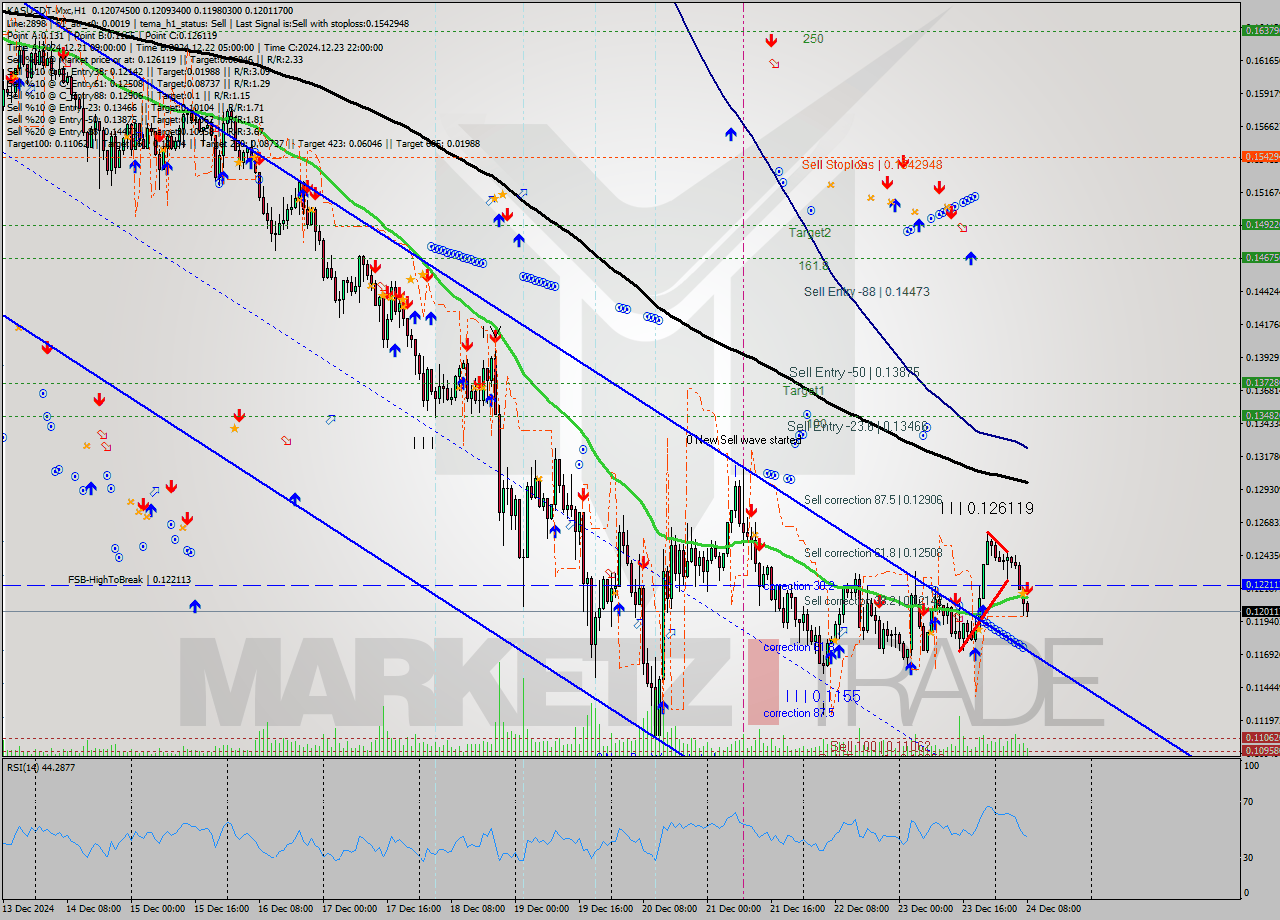This screenshot has width=1280, height=920.
Task: Select the 'Sell Entry -23.6 | 0.13466' label
Action: click(859, 426)
